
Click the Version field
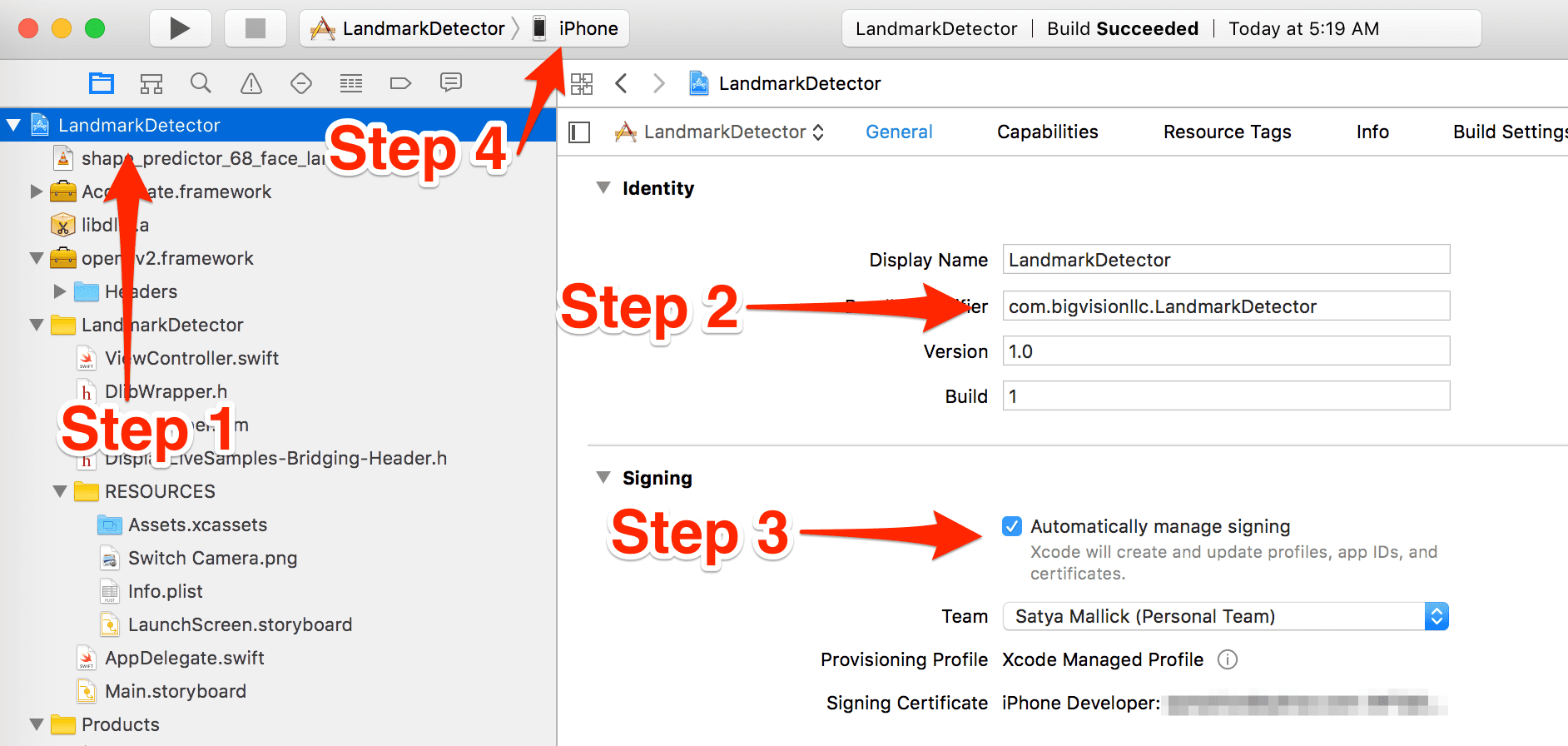[1226, 351]
